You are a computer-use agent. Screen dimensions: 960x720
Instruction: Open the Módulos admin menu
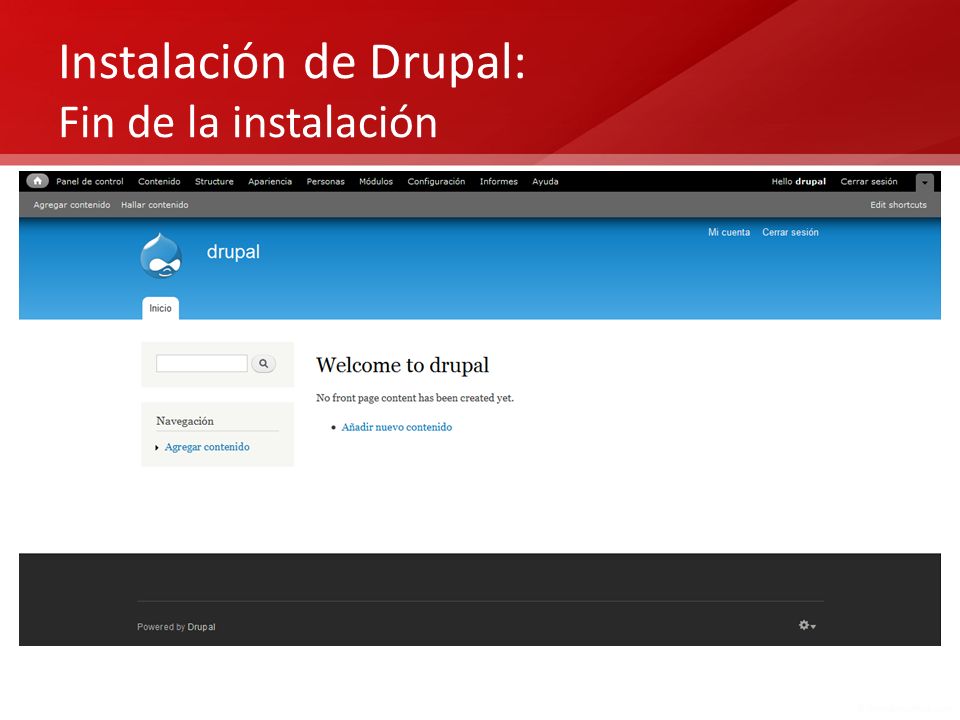376,182
